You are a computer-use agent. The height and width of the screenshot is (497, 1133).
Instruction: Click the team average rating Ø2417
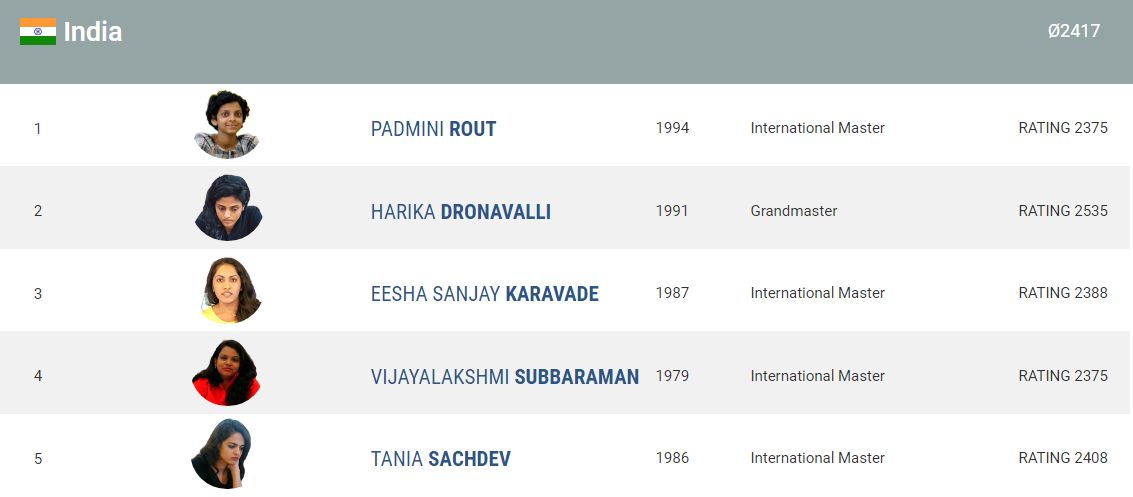point(1073,31)
